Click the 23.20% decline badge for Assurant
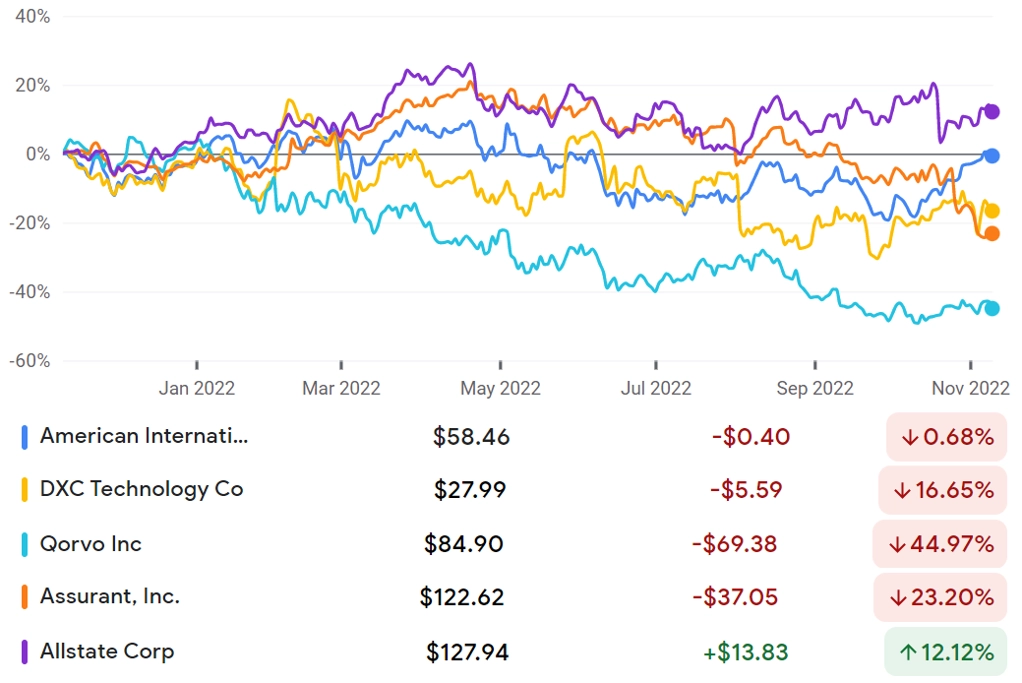 [940, 597]
